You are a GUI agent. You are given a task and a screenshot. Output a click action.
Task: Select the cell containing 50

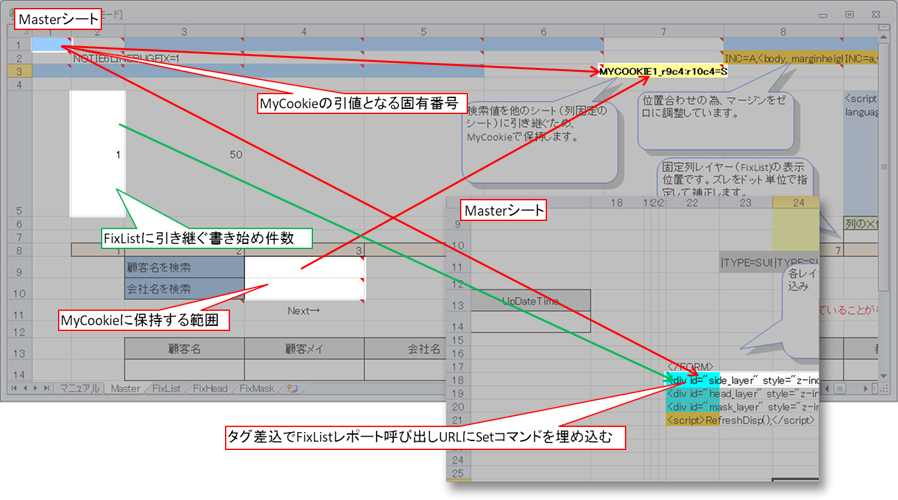click(x=184, y=154)
